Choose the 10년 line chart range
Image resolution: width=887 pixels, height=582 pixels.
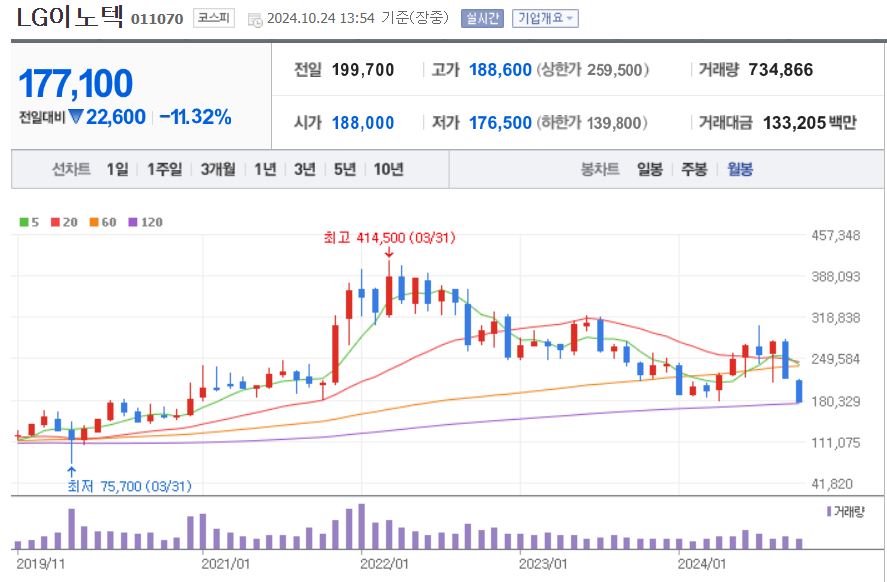[x=388, y=169]
